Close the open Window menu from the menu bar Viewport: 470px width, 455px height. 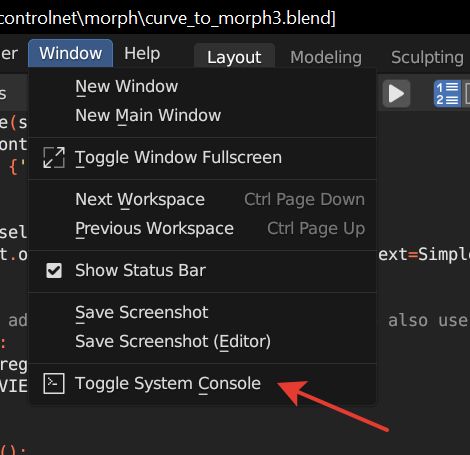pyautogui.click(x=70, y=53)
